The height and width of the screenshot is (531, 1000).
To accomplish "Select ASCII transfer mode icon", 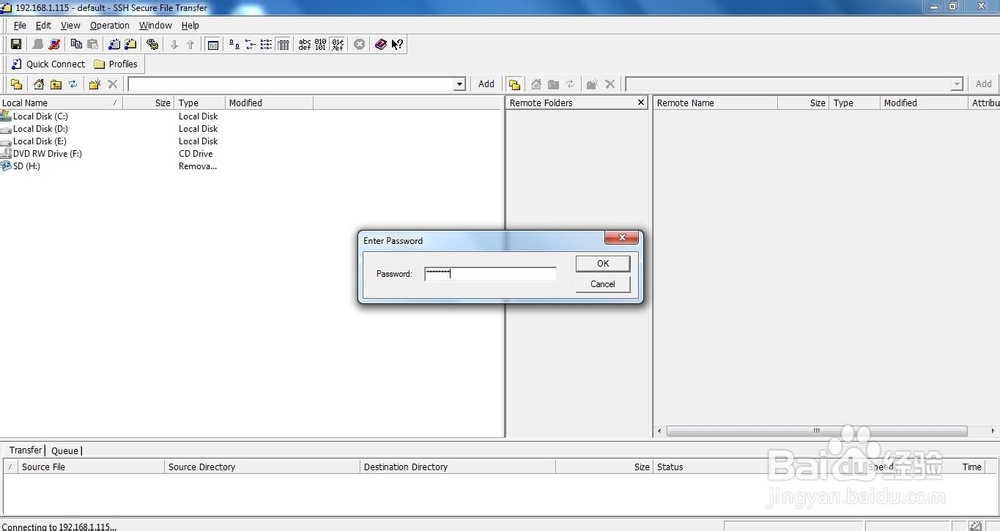I will click(x=305, y=44).
